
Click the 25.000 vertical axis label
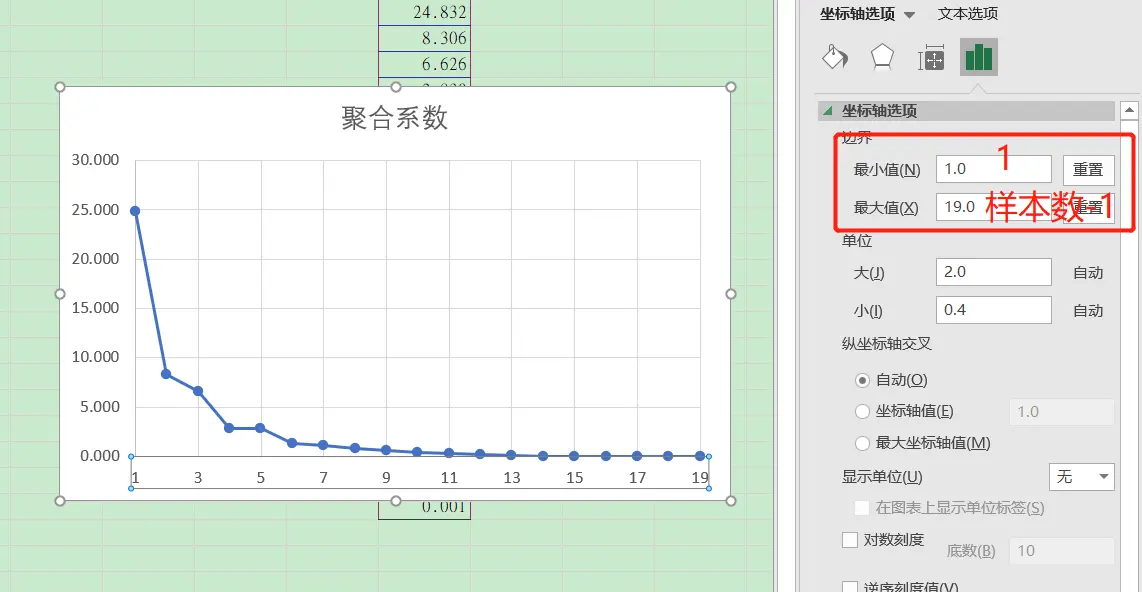pyautogui.click(x=95, y=210)
